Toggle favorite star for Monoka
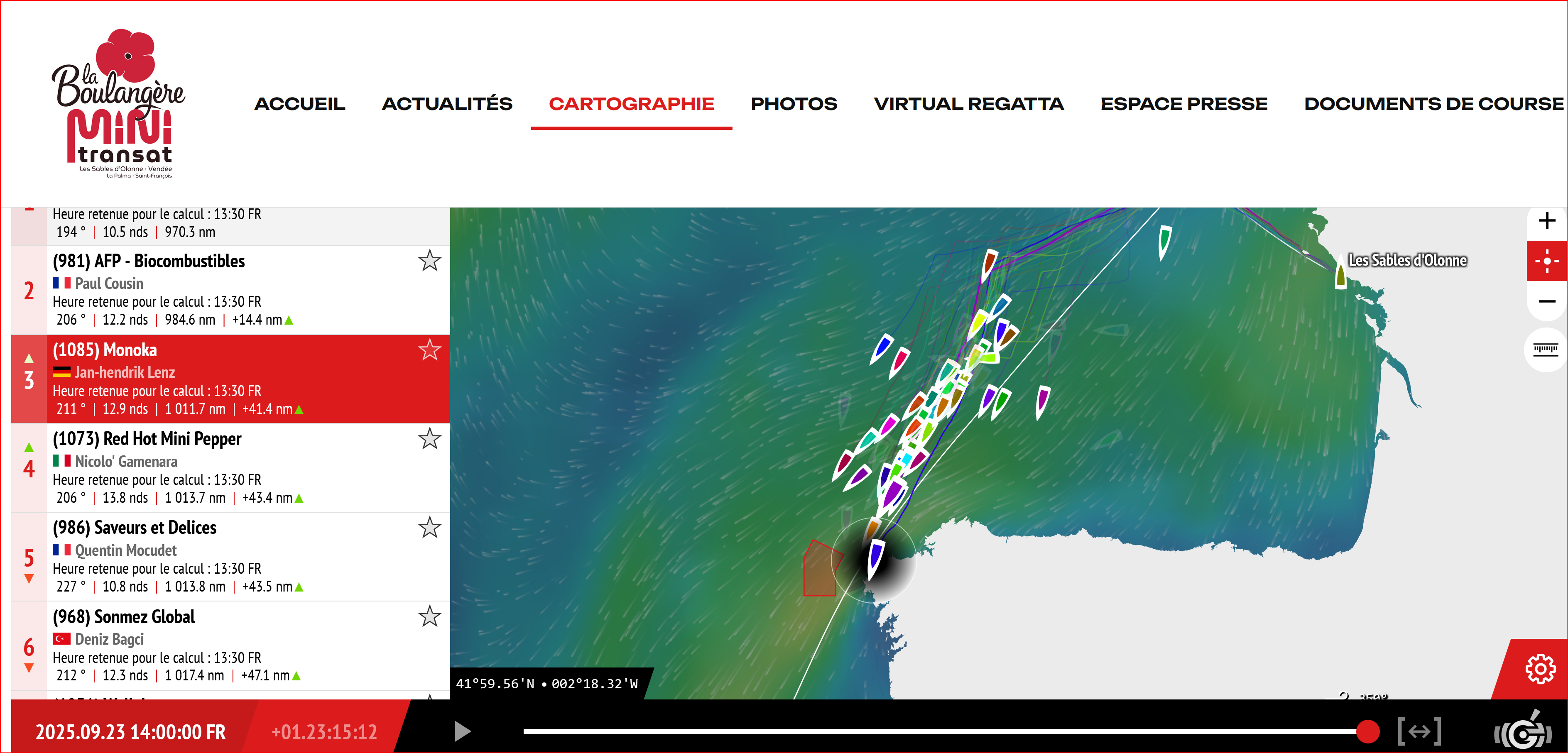 429,350
